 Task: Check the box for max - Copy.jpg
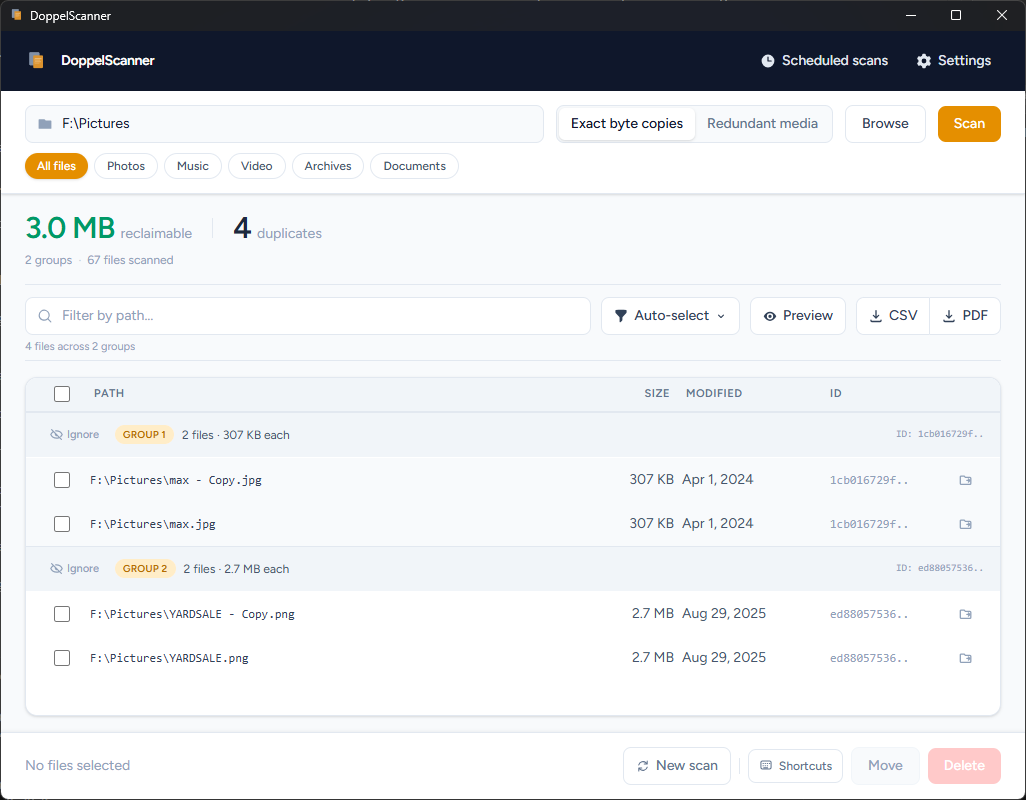click(62, 480)
